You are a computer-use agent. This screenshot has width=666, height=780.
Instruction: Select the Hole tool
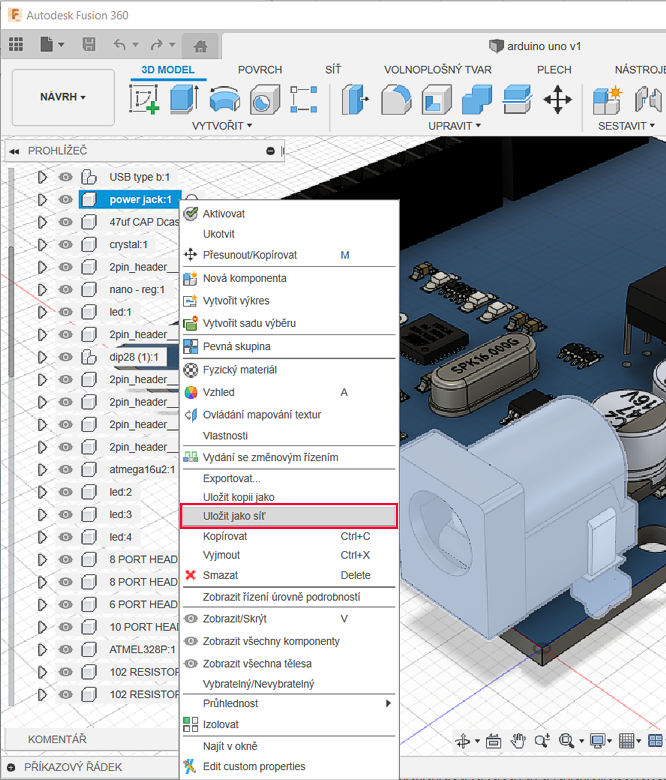(x=264, y=98)
